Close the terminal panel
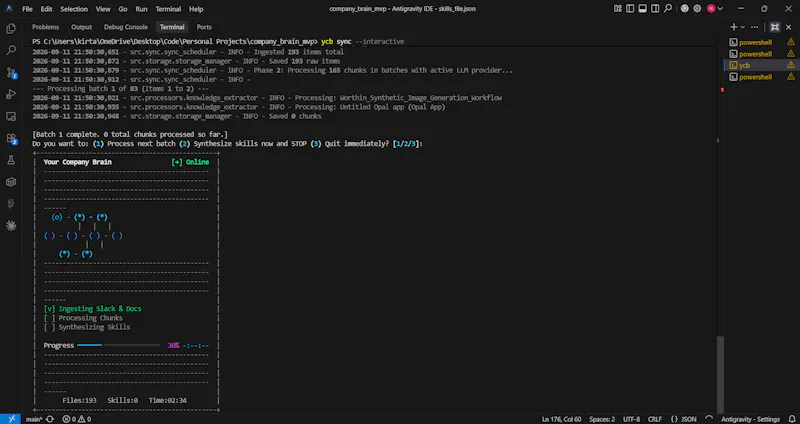The width and height of the screenshot is (800, 424). pyautogui.click(x=789, y=27)
